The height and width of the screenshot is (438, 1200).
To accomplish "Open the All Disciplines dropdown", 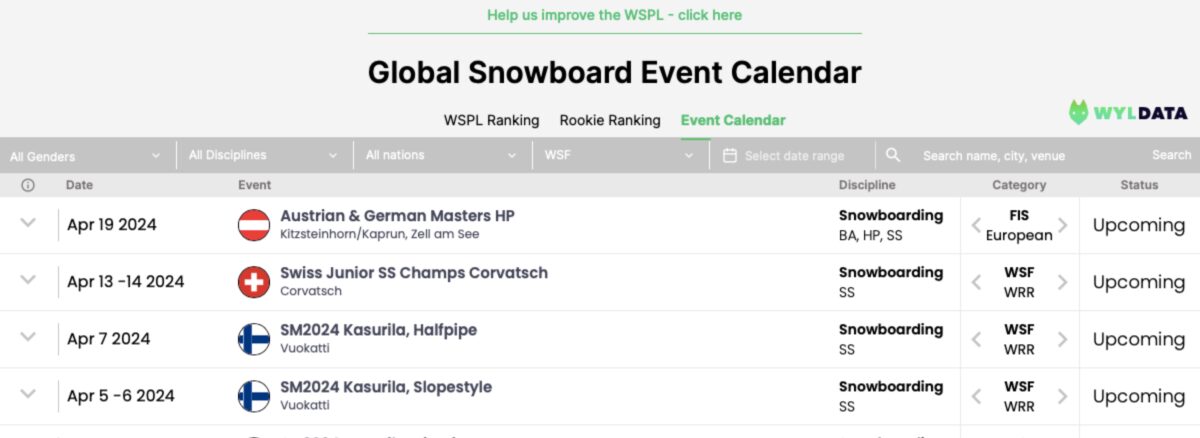I will [x=264, y=155].
